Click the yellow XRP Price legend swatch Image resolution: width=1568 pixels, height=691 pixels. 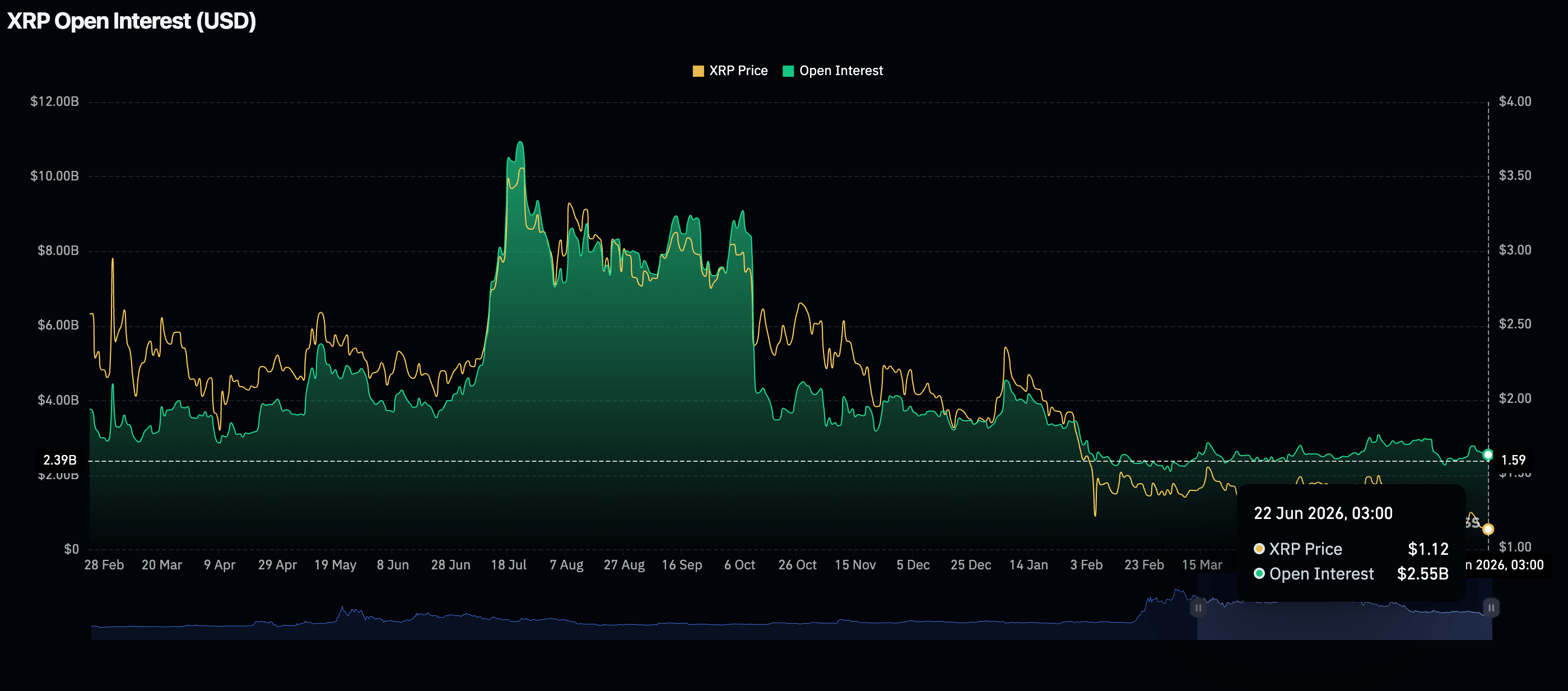pyautogui.click(x=698, y=71)
